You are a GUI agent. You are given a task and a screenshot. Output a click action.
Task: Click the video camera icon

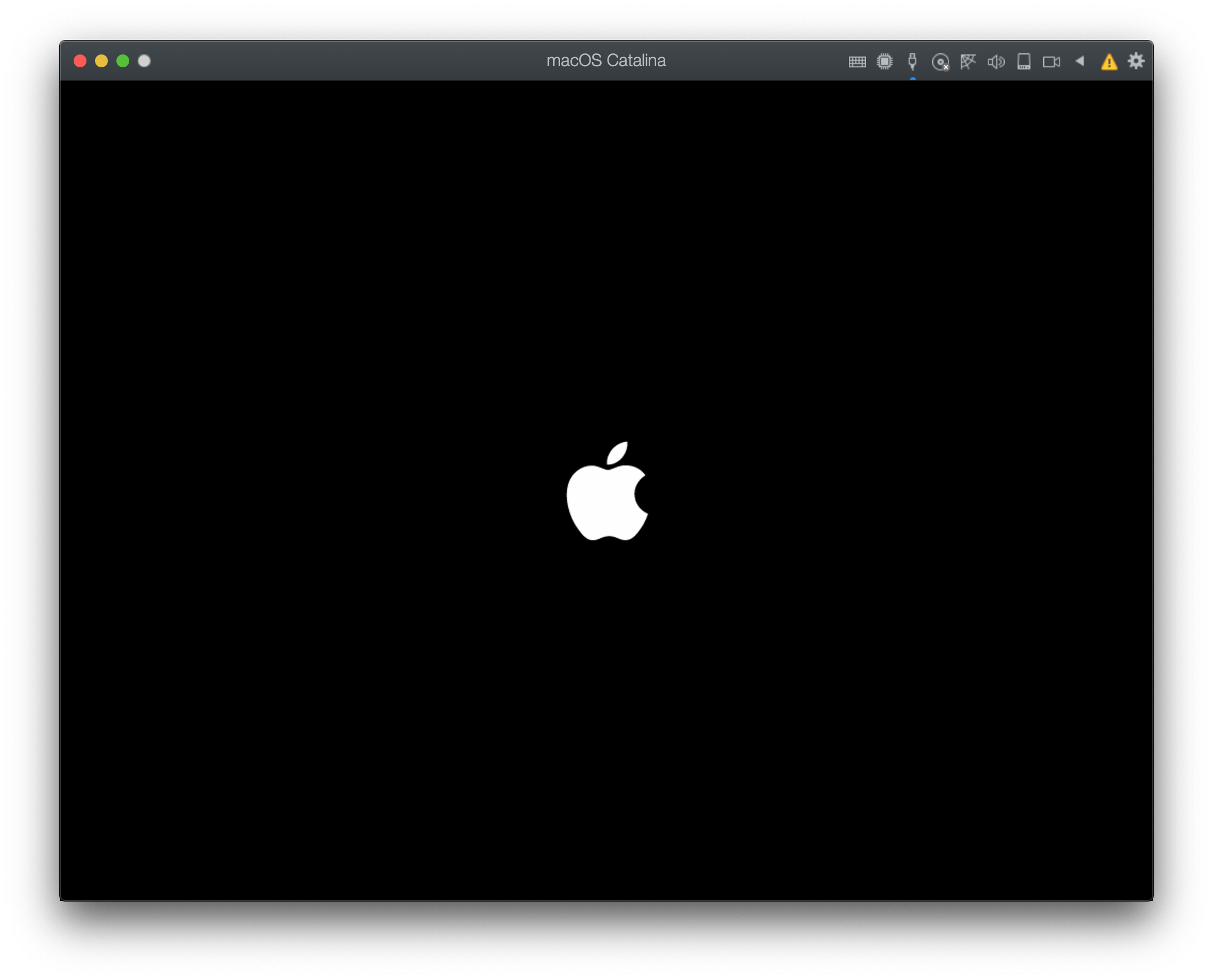pos(1051,61)
